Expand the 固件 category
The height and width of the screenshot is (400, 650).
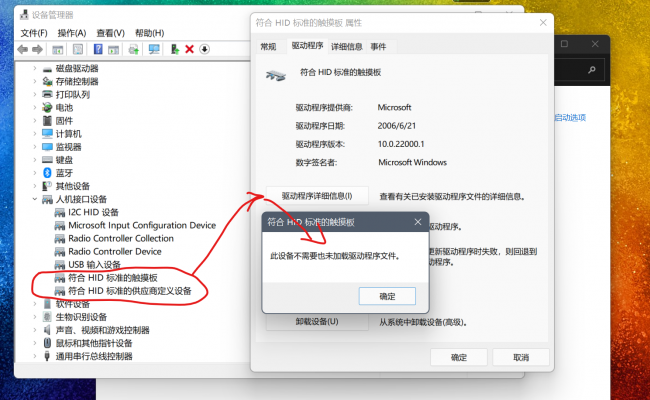pyautogui.click(x=35, y=121)
